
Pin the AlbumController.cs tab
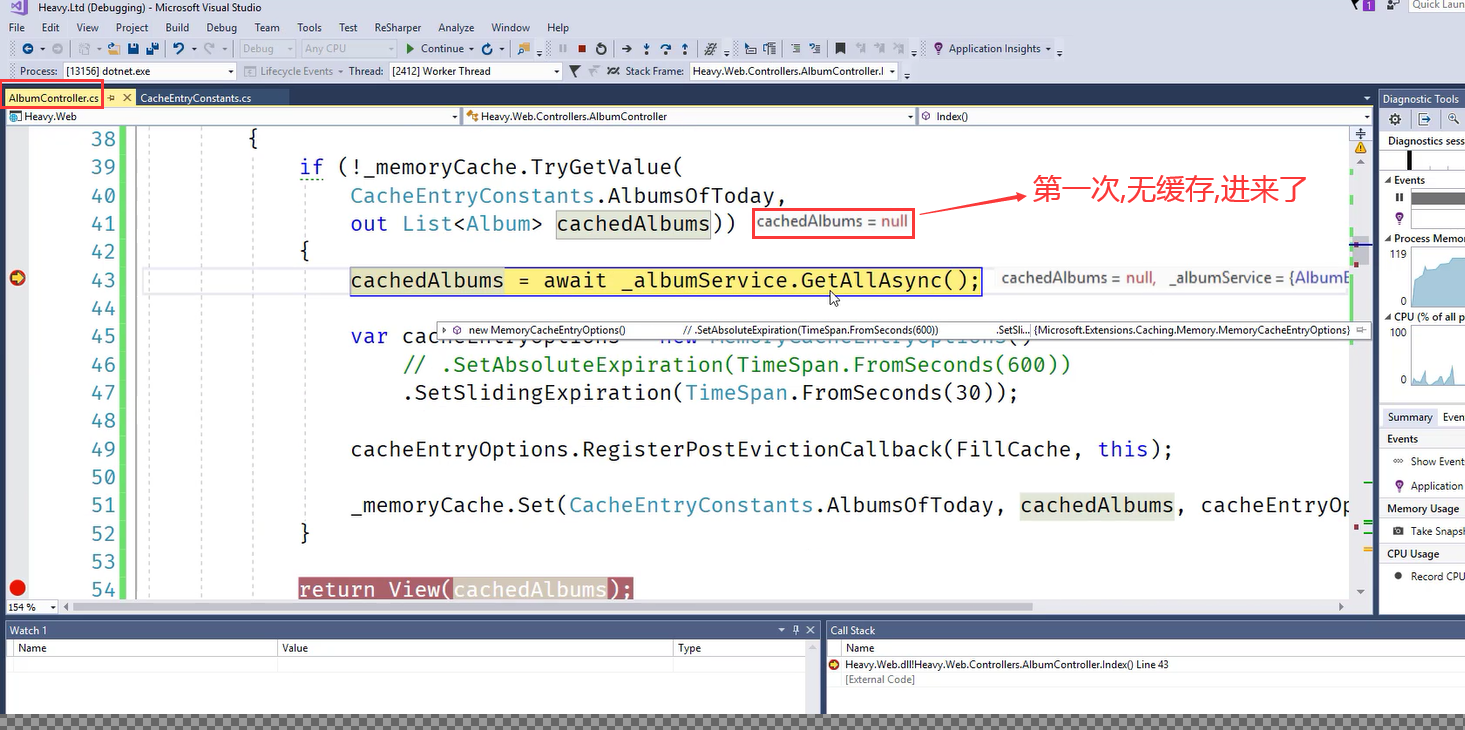pyautogui.click(x=112, y=98)
